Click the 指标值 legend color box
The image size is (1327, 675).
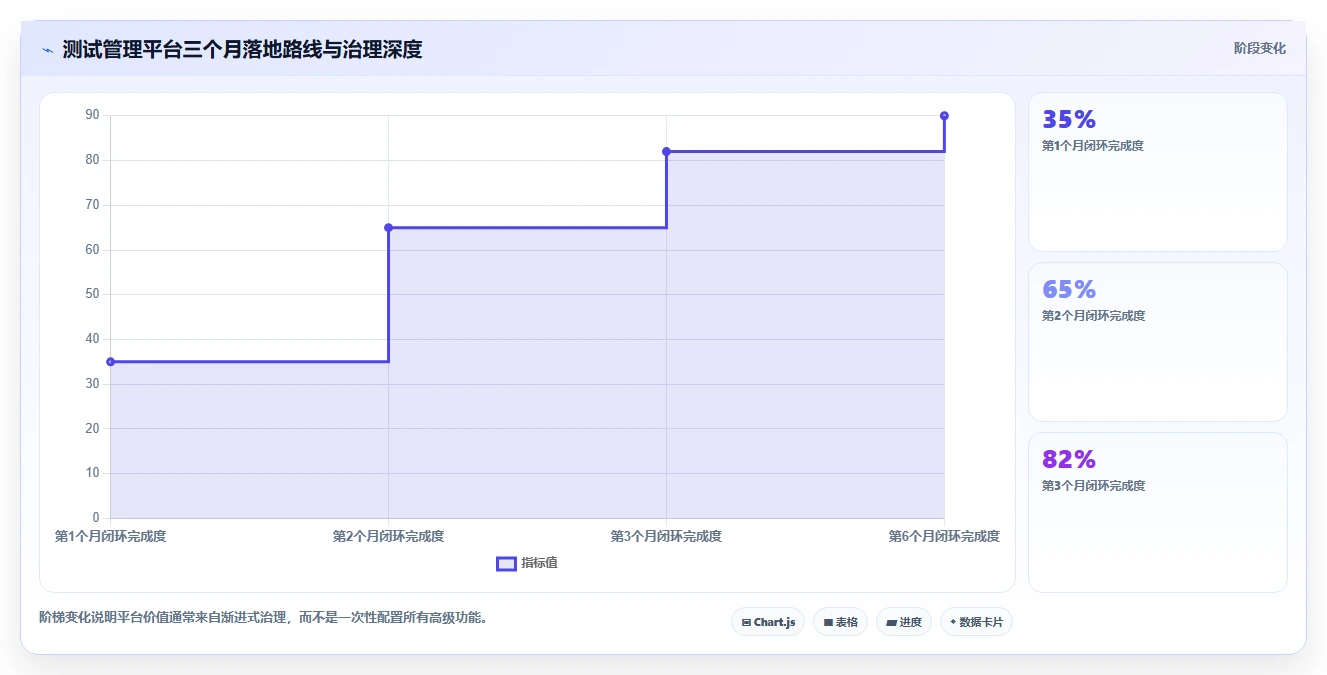click(506, 563)
